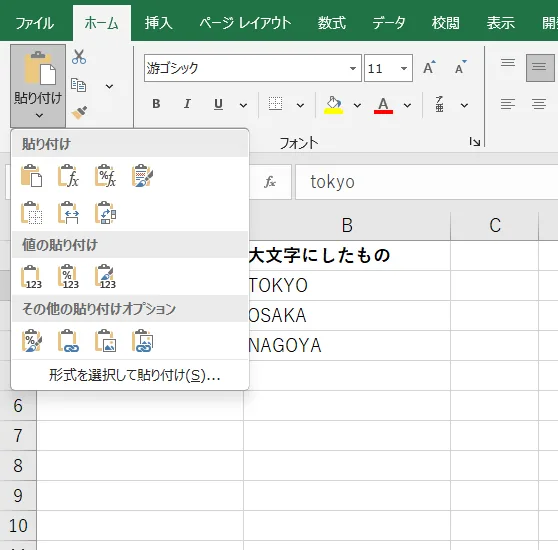Viewport: 558px width, 550px height.
Task: Center text horizontally icon
Action: [x=539, y=104]
